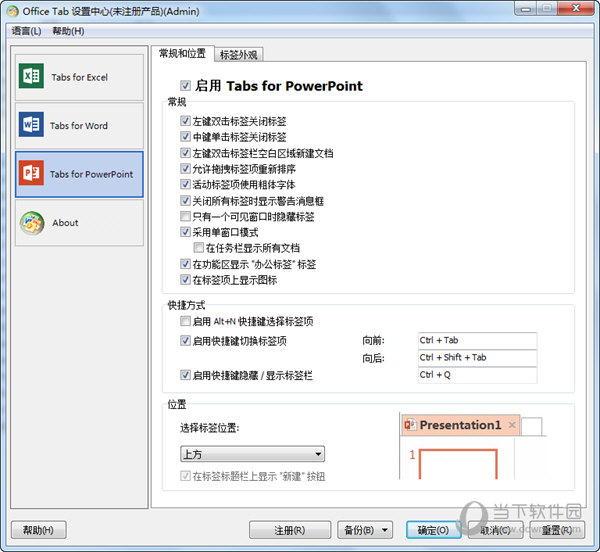Toggle 在标签项上显示图标 checkbox
The image size is (600, 552).
tap(185, 280)
